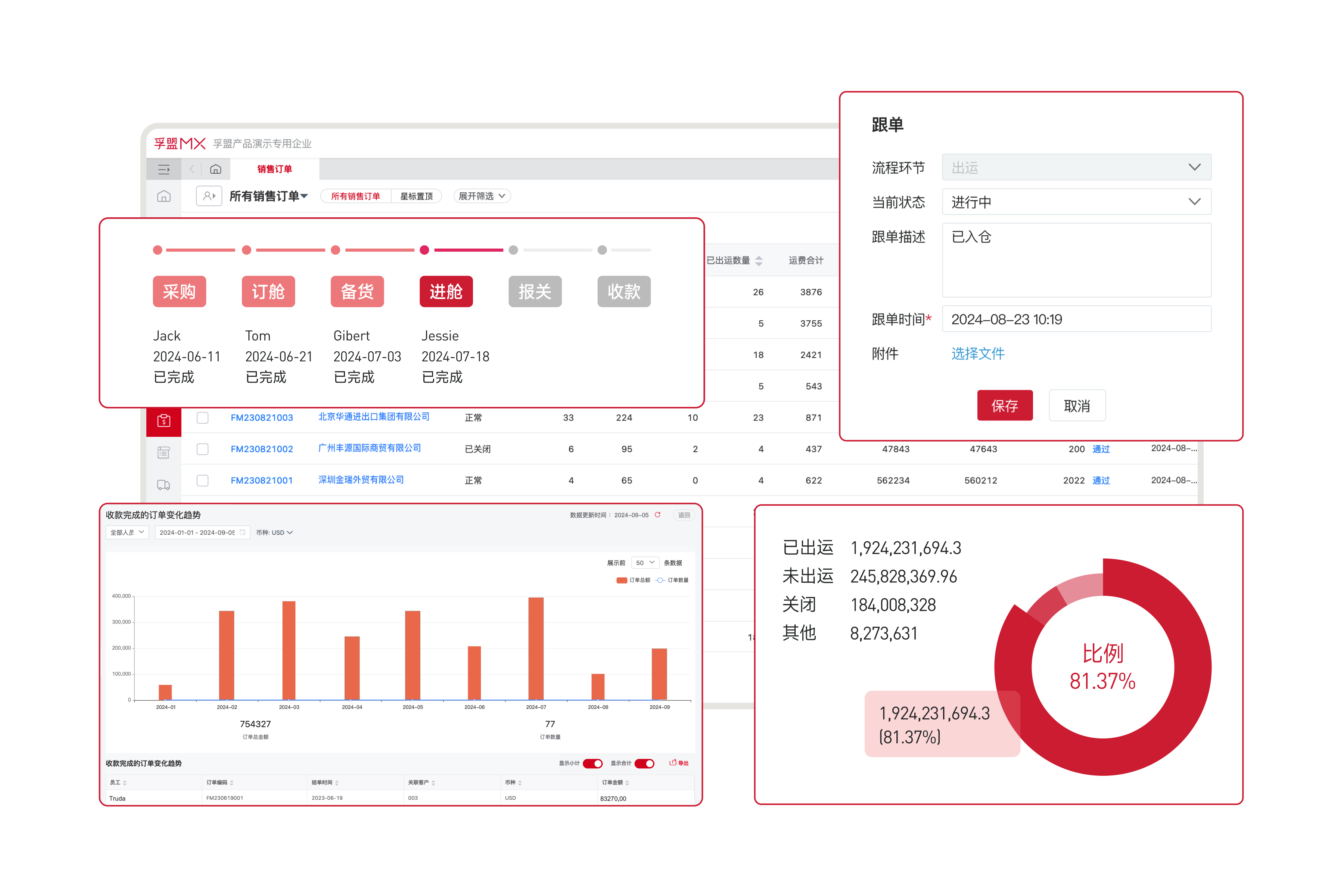Click 保存 in the 跟单 dialog
1344x896 pixels.
point(1005,406)
